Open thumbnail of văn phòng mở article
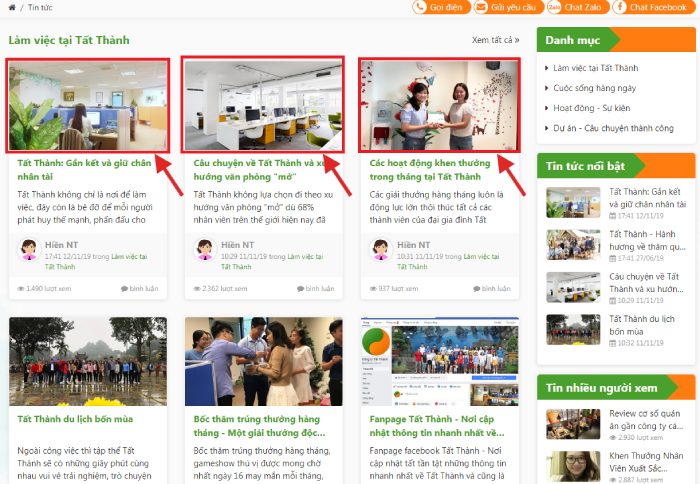Screen dimensions: 700x484 click(263, 105)
